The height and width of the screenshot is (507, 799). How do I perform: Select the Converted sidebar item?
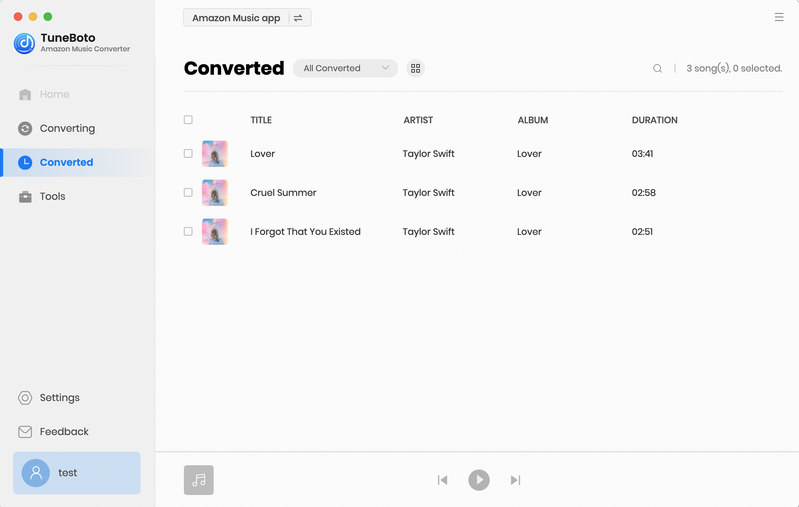click(77, 163)
